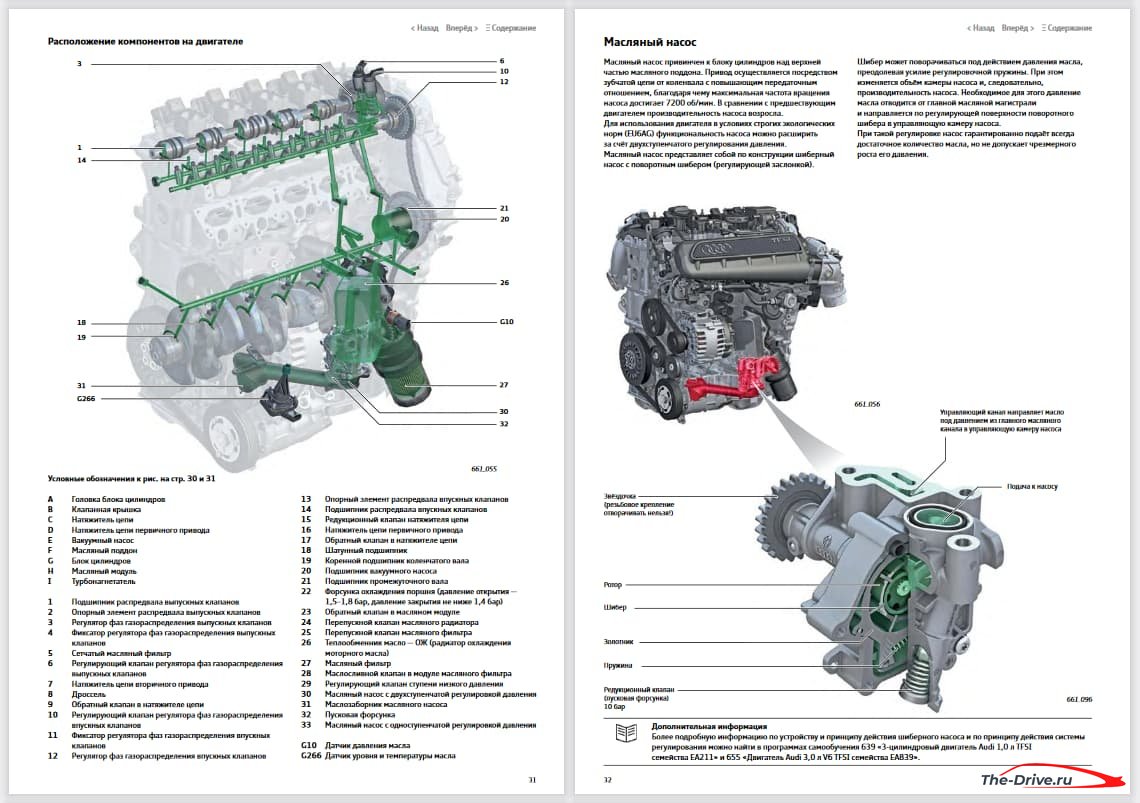Select legend entry 32 "Пусковая форсунка"

[359, 714]
